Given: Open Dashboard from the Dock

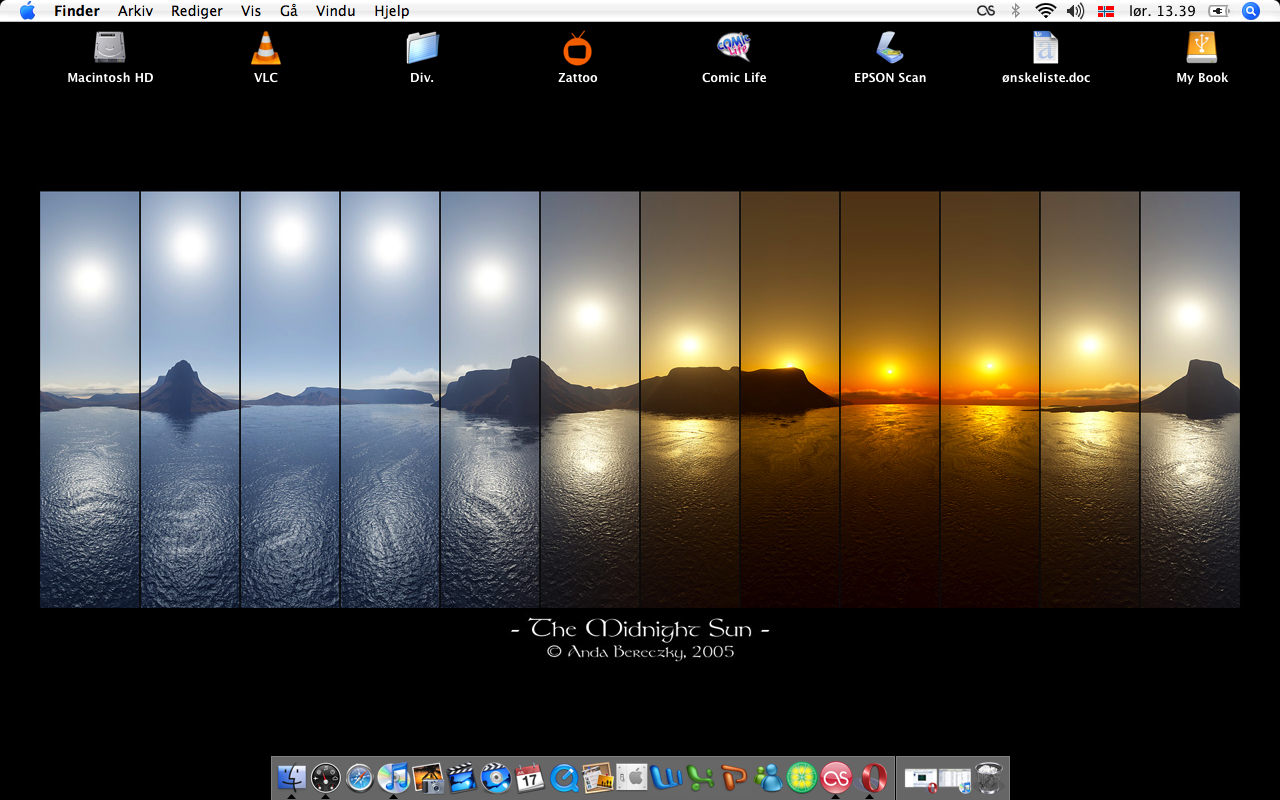Looking at the screenshot, I should tap(326, 777).
